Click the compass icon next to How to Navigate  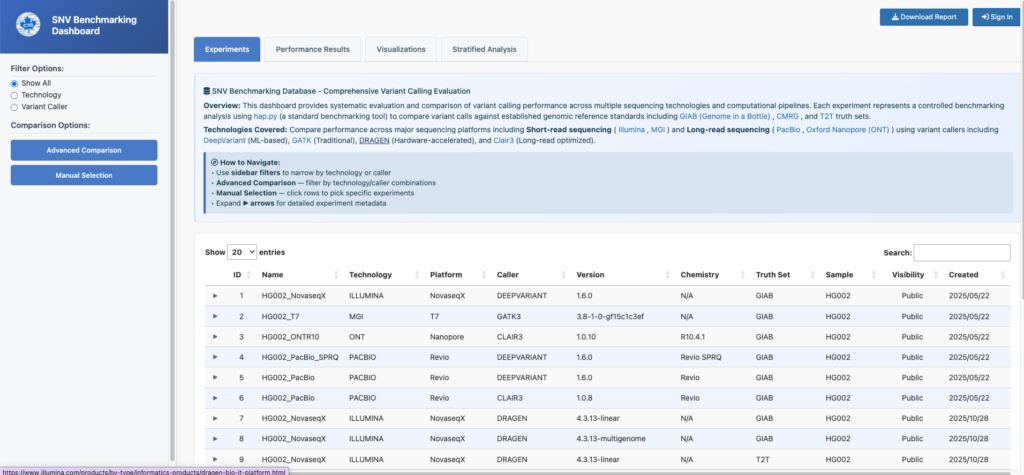tap(215, 162)
